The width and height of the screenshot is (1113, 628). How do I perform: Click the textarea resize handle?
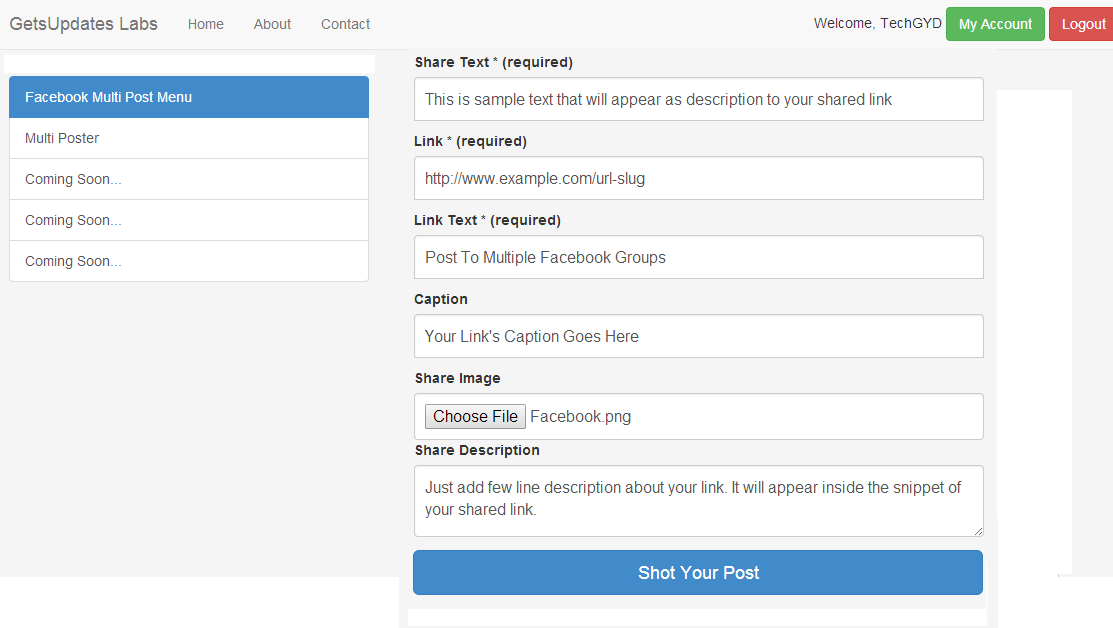point(977,532)
